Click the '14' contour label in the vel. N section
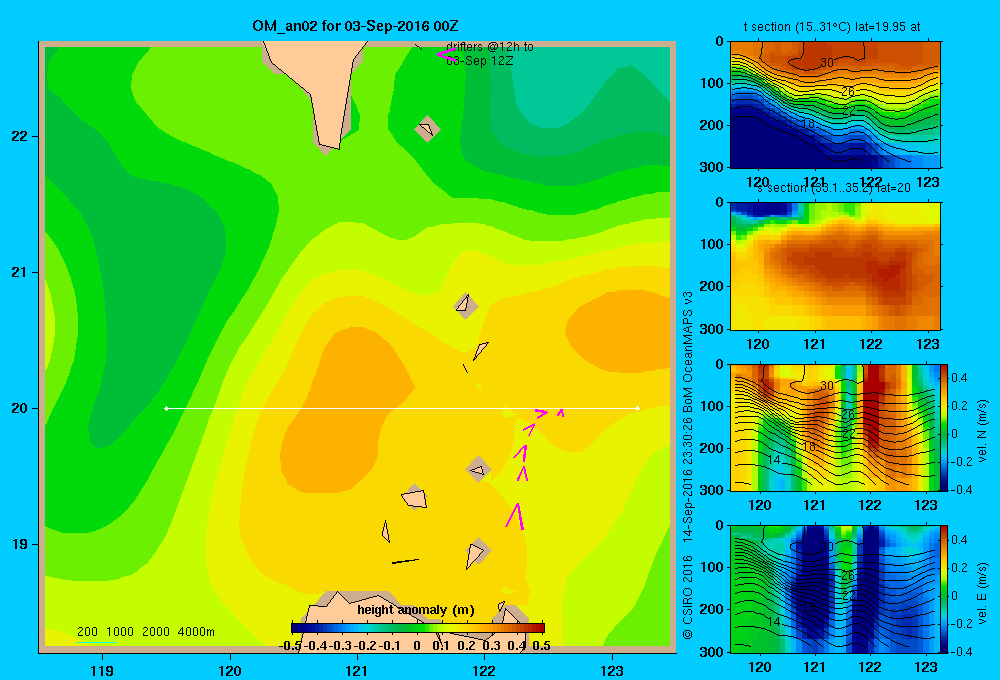 tap(774, 460)
